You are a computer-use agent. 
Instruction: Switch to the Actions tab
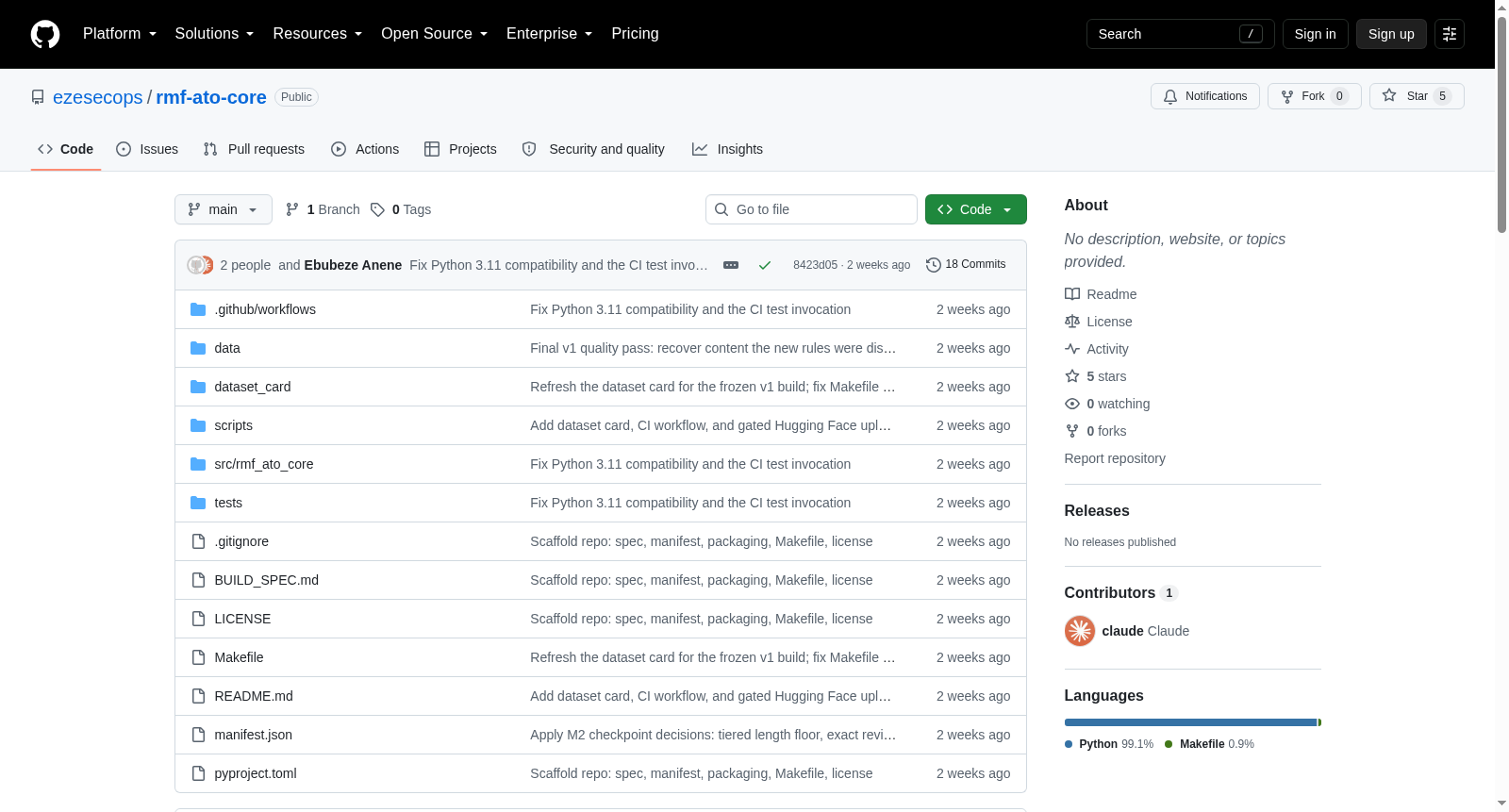(x=365, y=149)
